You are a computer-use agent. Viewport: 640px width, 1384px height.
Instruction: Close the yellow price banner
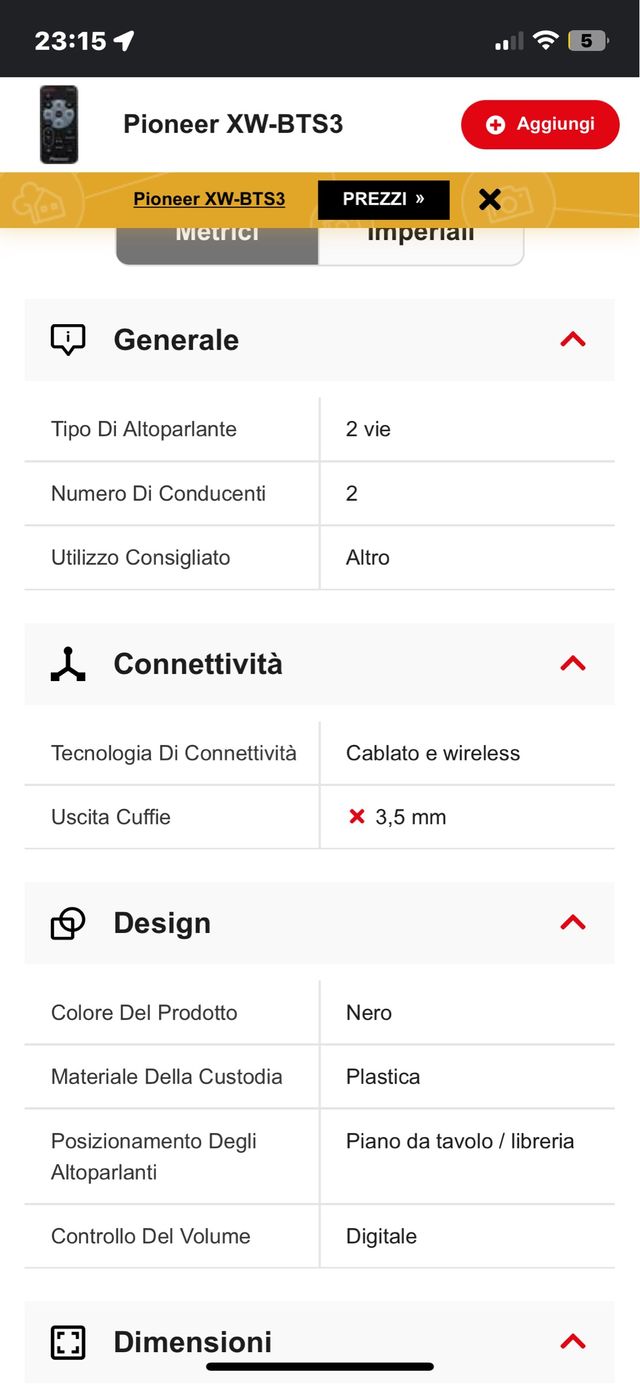tap(489, 199)
